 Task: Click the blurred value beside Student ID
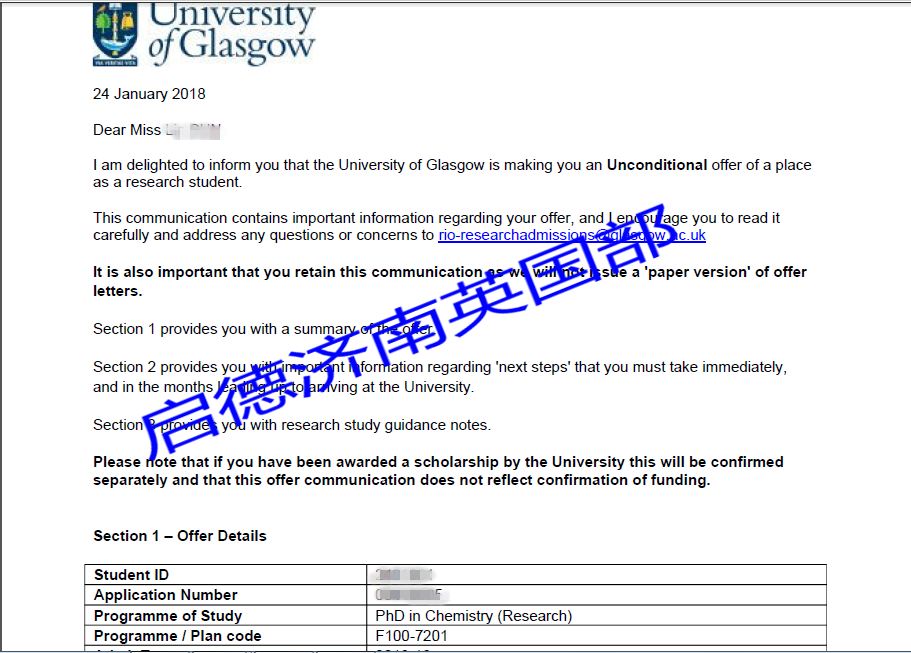(x=404, y=575)
